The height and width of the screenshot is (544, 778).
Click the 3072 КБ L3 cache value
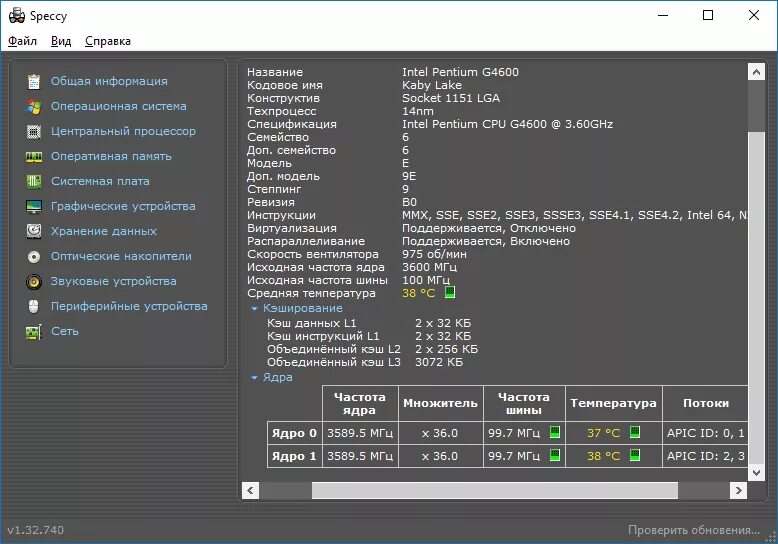point(439,362)
